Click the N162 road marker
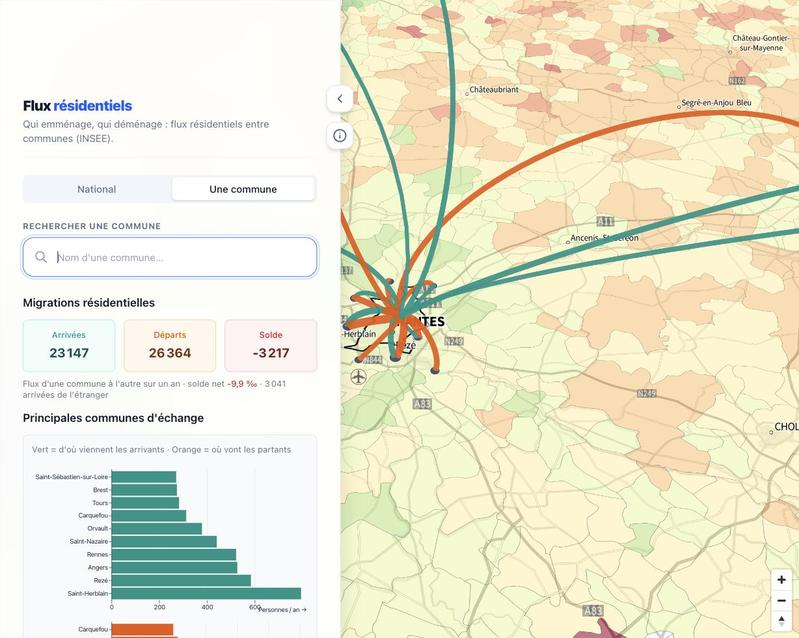 click(737, 81)
